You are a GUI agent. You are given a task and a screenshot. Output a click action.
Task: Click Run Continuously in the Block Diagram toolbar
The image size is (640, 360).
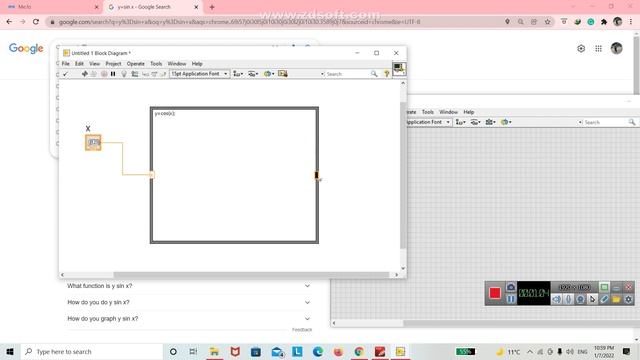coord(94,74)
